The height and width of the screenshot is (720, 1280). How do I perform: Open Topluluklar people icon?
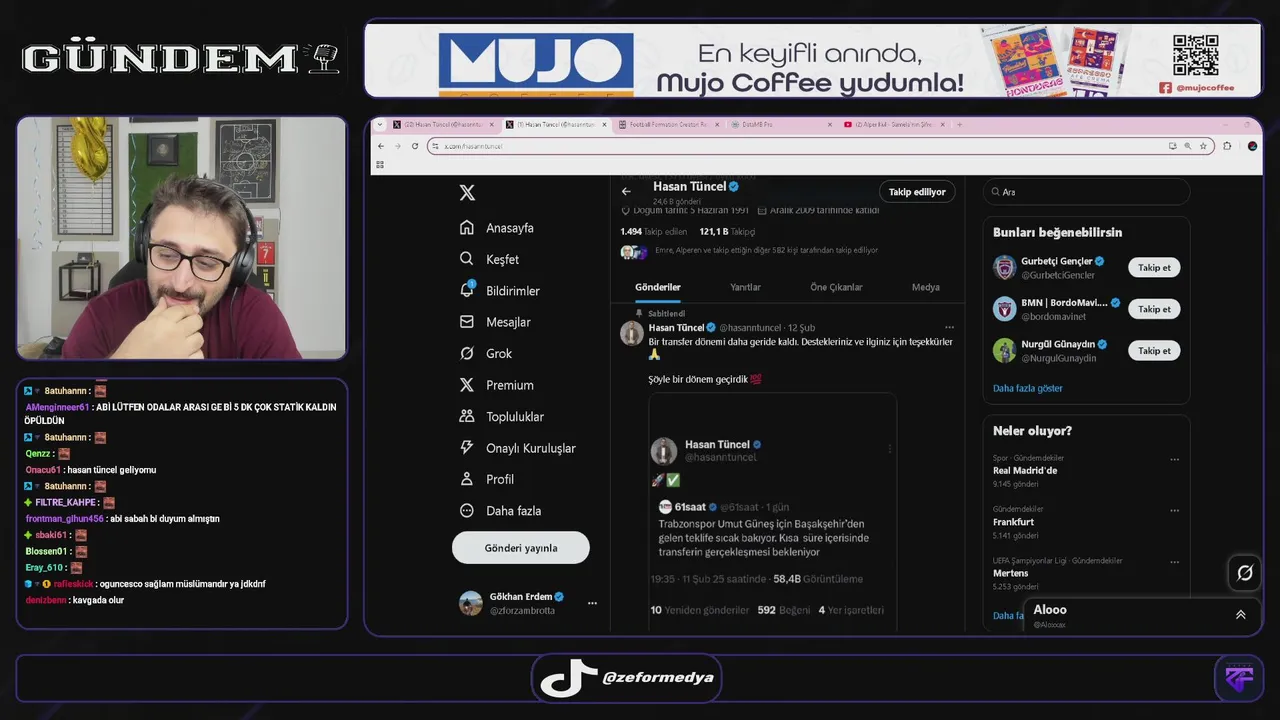point(467,416)
